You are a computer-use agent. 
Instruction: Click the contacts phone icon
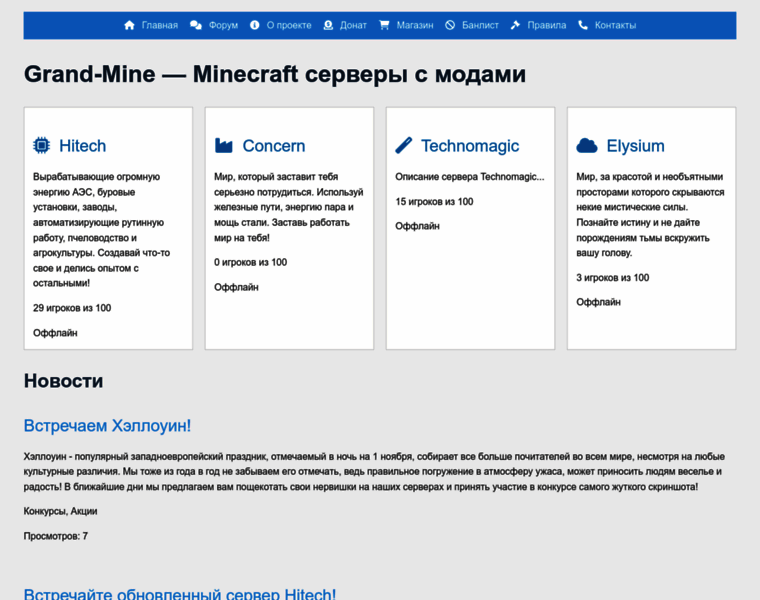583,25
